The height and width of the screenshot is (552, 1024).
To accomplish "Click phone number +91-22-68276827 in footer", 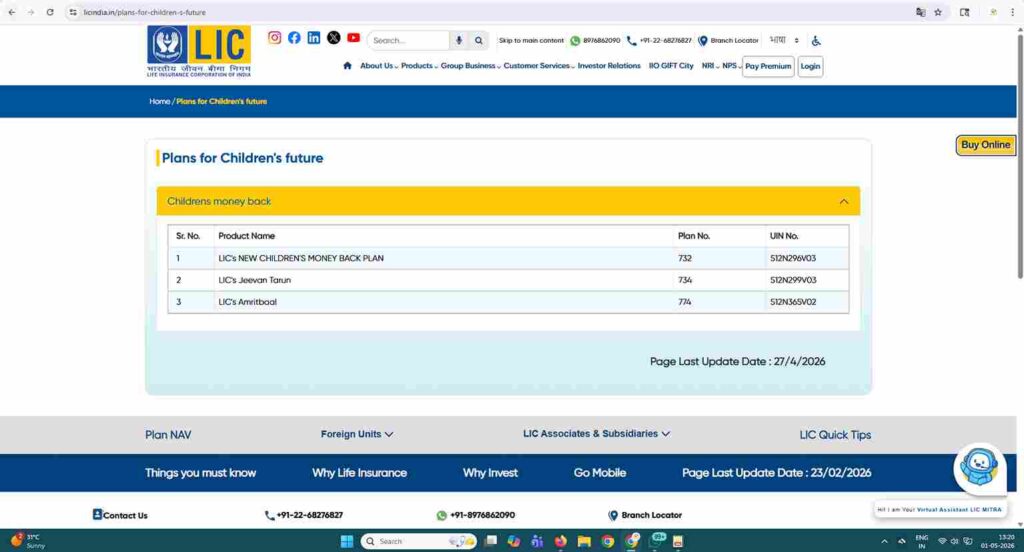I will [310, 515].
